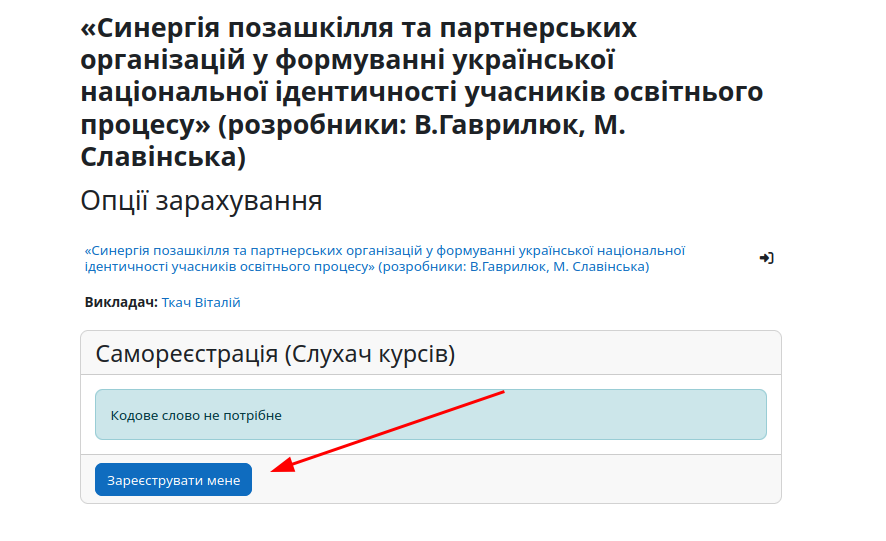Click the "Опції зарахування" heading
This screenshot has width=886, height=541.
coord(201,200)
